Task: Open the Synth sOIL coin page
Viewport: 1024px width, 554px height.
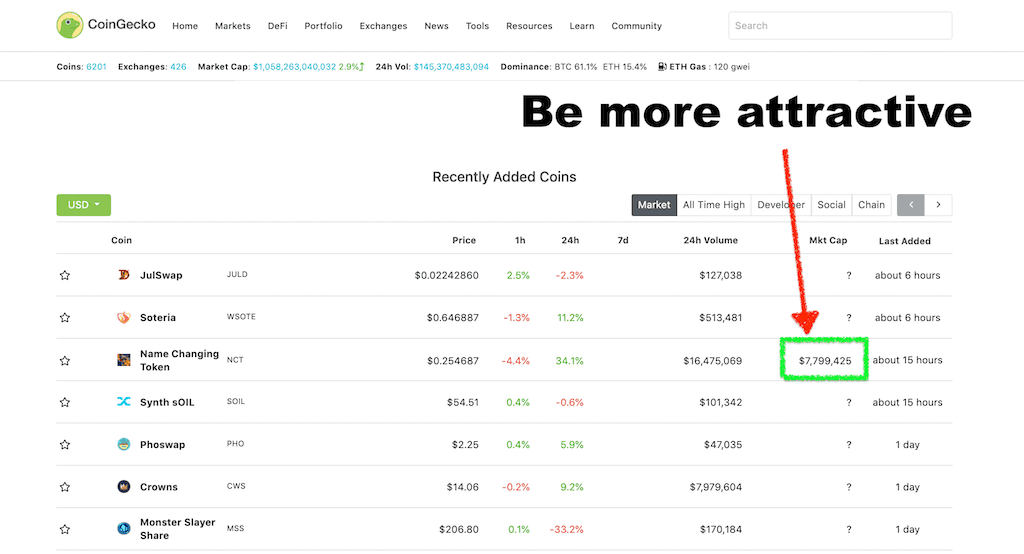Action: point(167,402)
